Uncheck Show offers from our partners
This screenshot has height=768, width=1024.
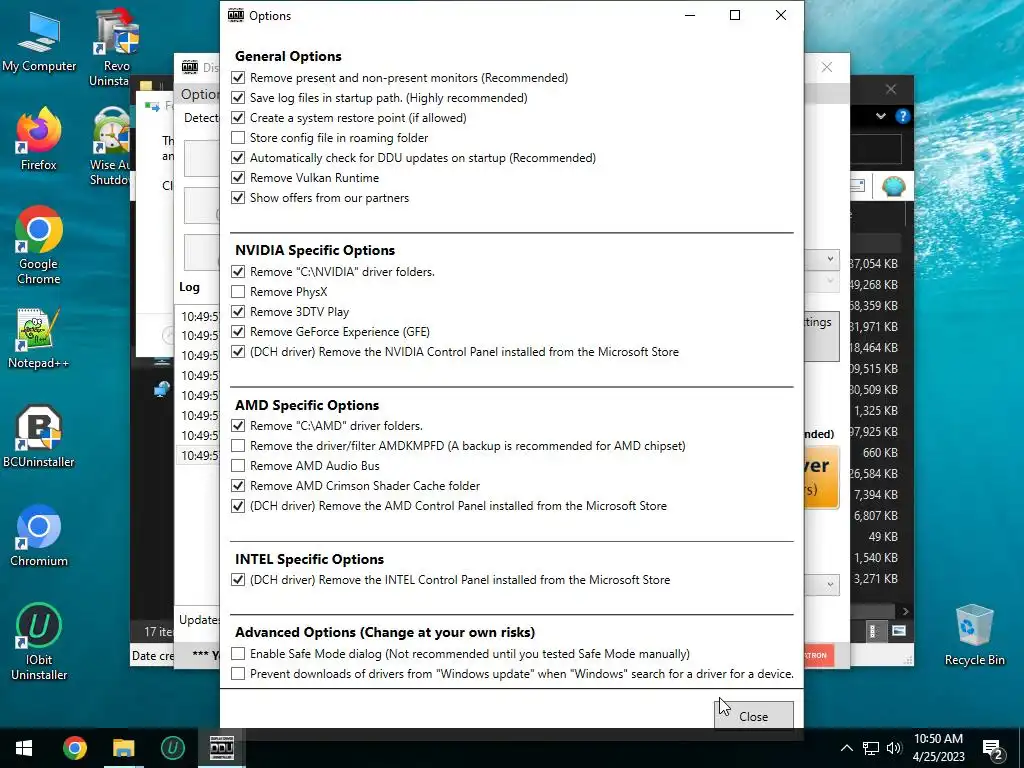coord(238,198)
